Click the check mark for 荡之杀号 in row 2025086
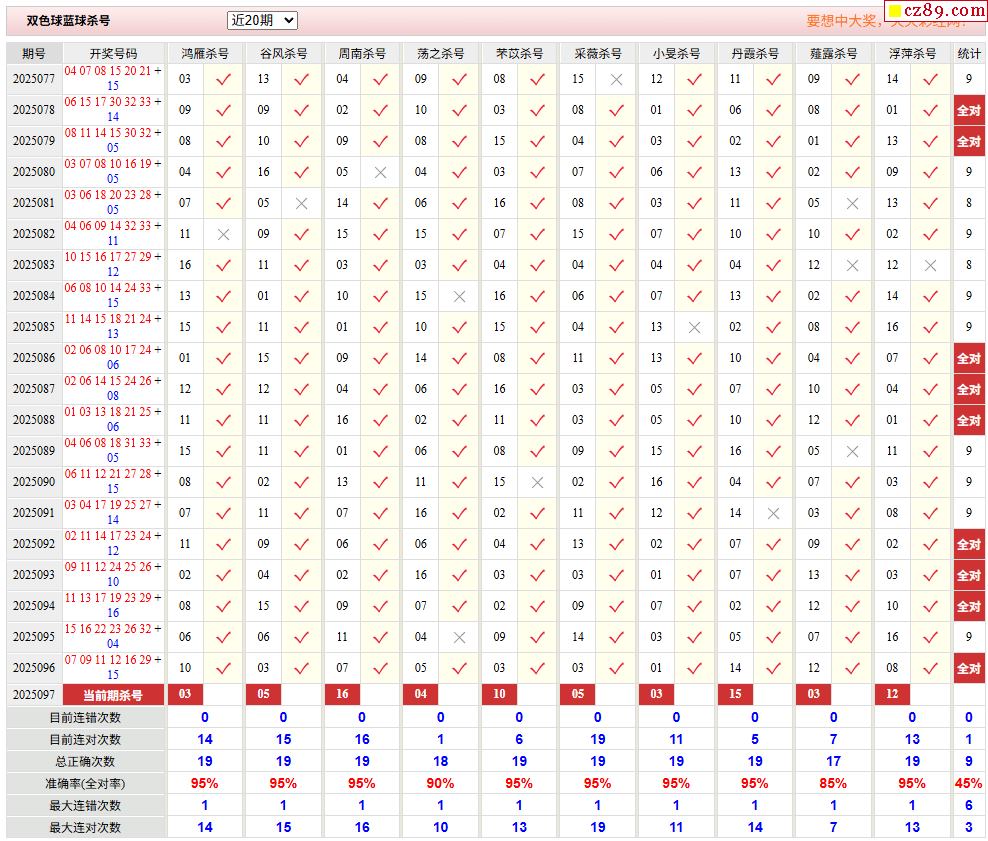 459,358
